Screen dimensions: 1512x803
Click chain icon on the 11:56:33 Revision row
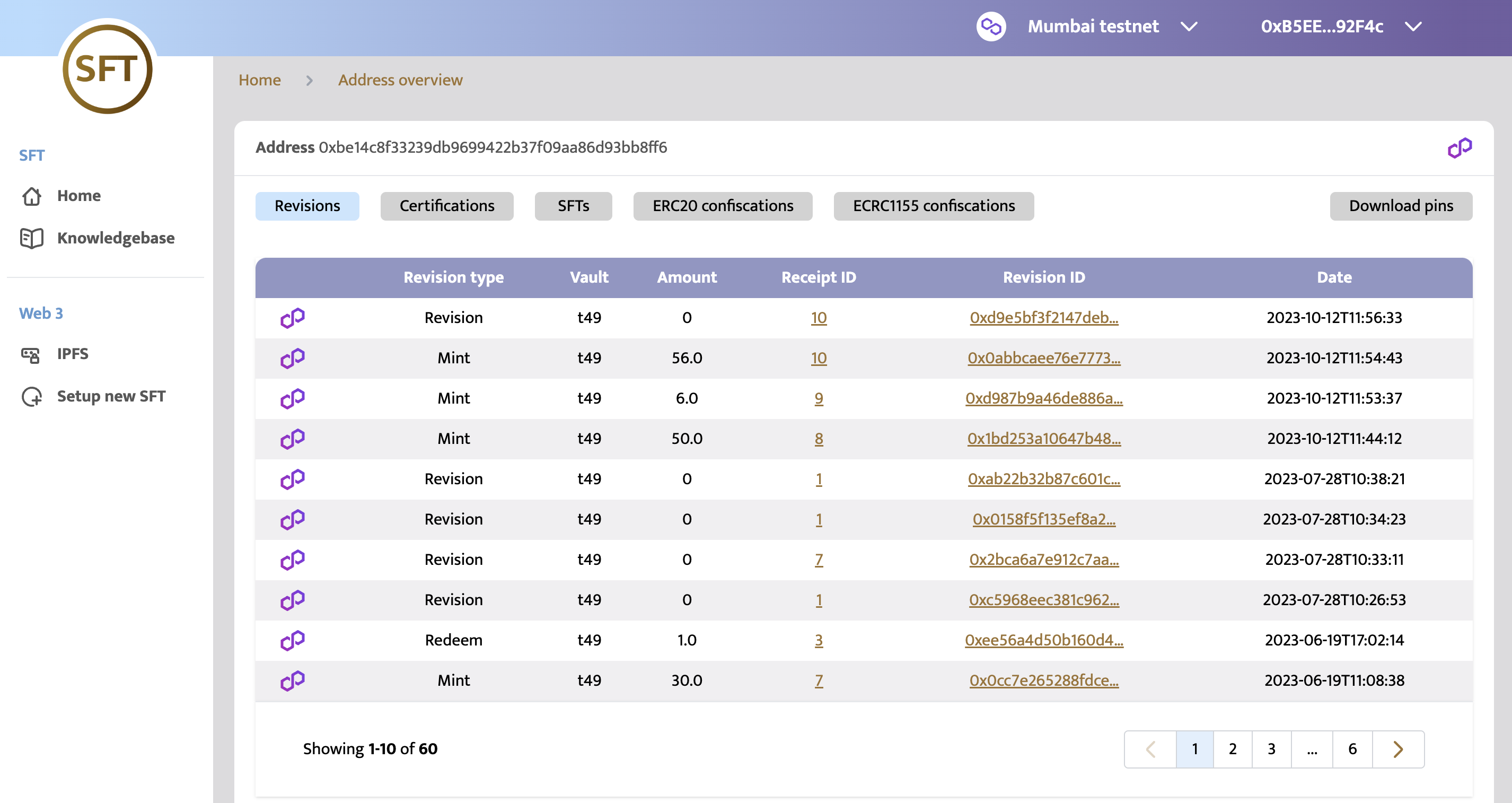point(292,318)
